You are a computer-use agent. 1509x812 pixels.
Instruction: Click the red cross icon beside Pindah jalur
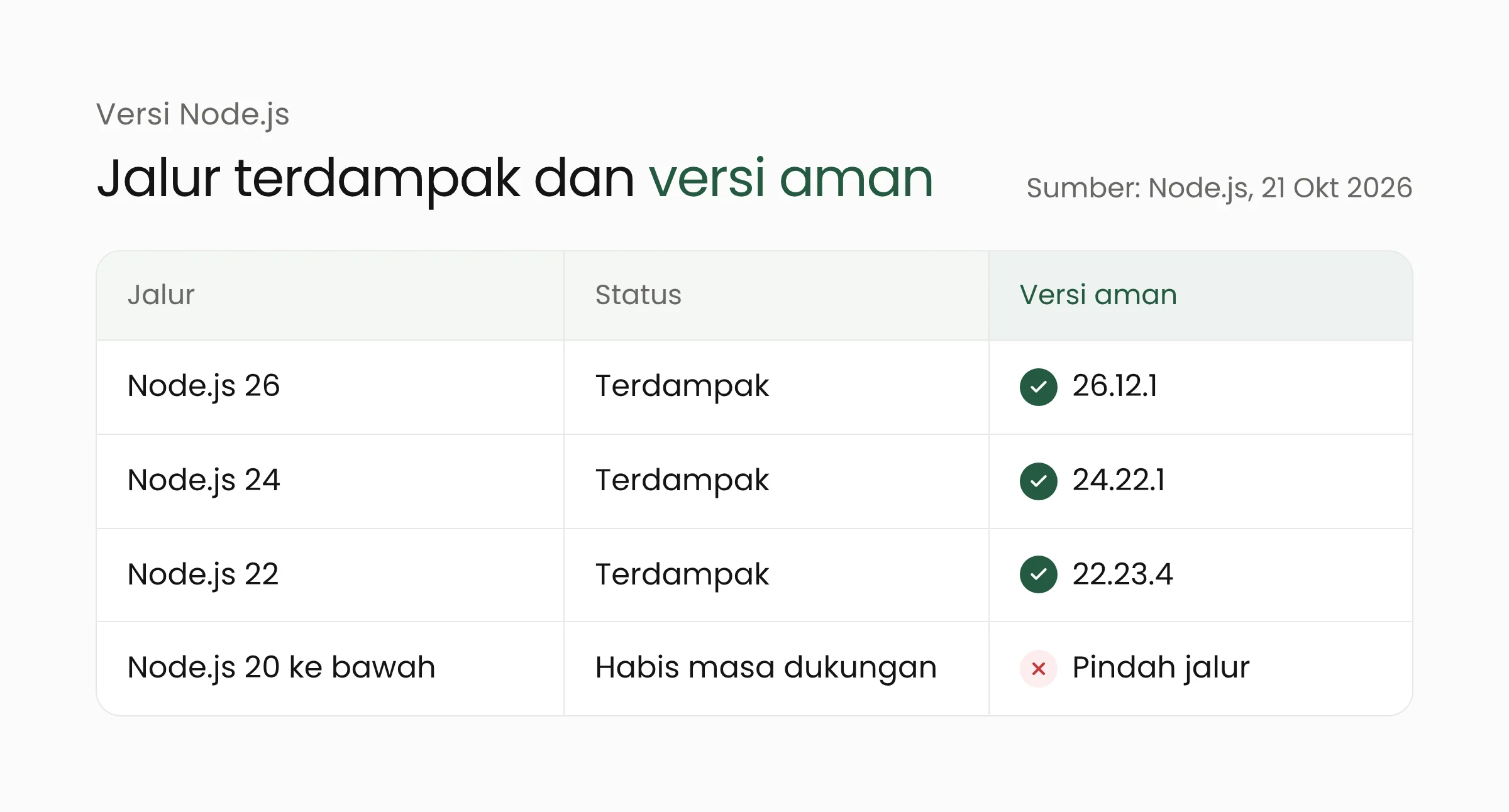pyautogui.click(x=1038, y=668)
